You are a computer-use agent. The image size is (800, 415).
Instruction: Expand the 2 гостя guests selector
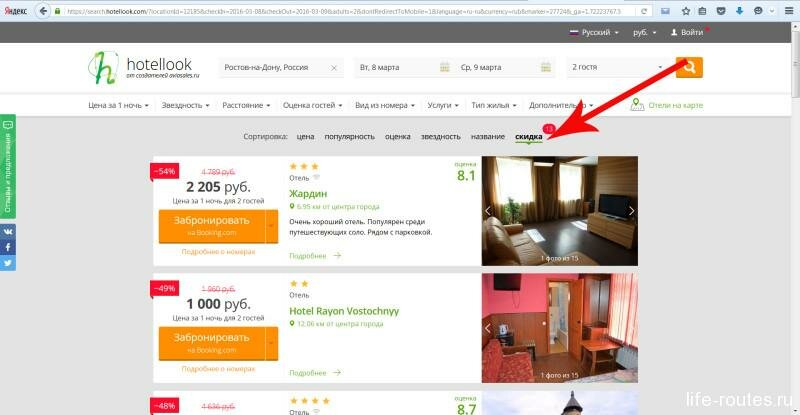tap(615, 68)
